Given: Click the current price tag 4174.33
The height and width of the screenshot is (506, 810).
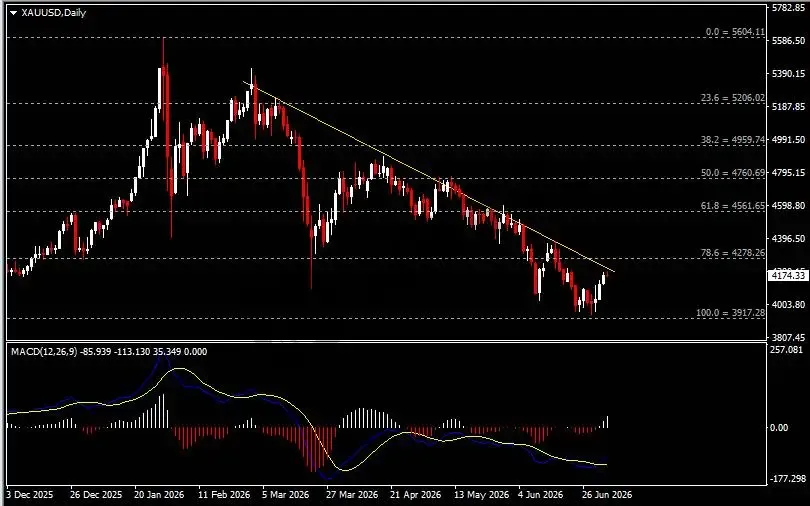Looking at the screenshot, I should point(788,276).
